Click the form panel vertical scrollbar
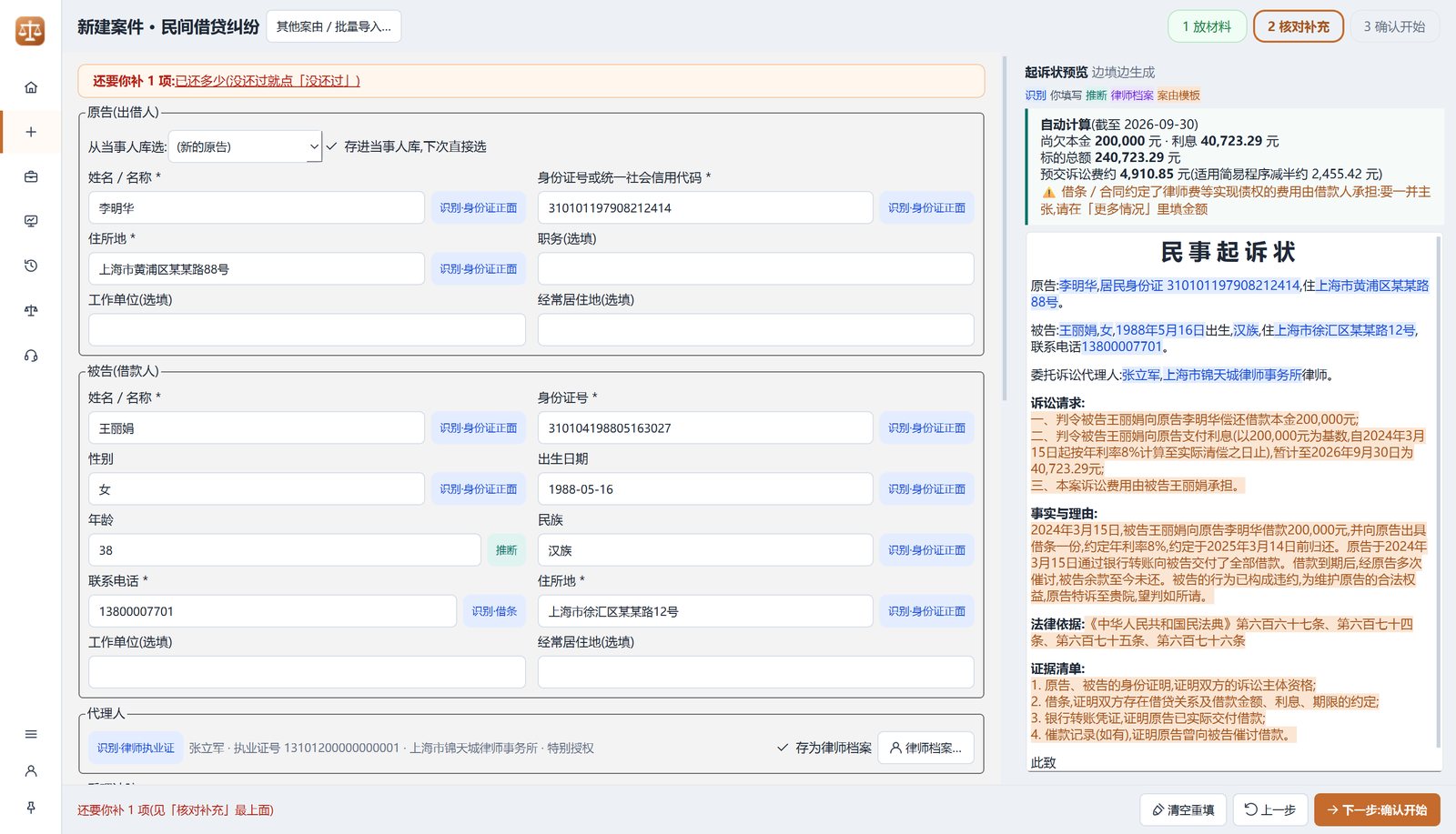Image resolution: width=1456 pixels, height=834 pixels. tap(1004, 228)
